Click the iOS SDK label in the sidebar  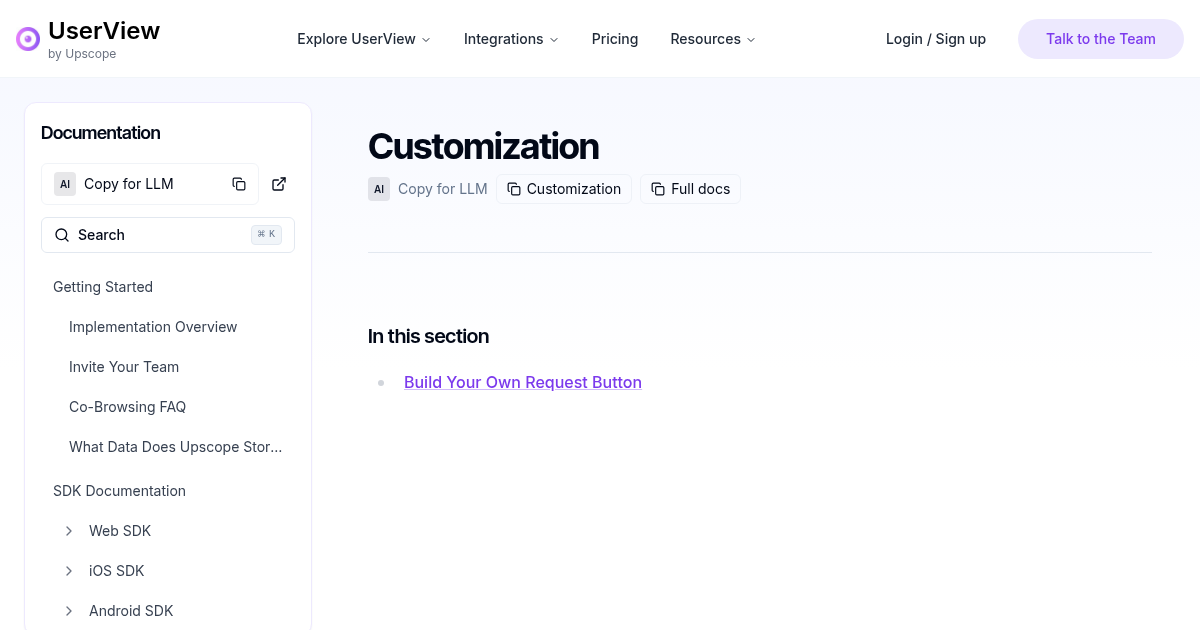tap(117, 571)
